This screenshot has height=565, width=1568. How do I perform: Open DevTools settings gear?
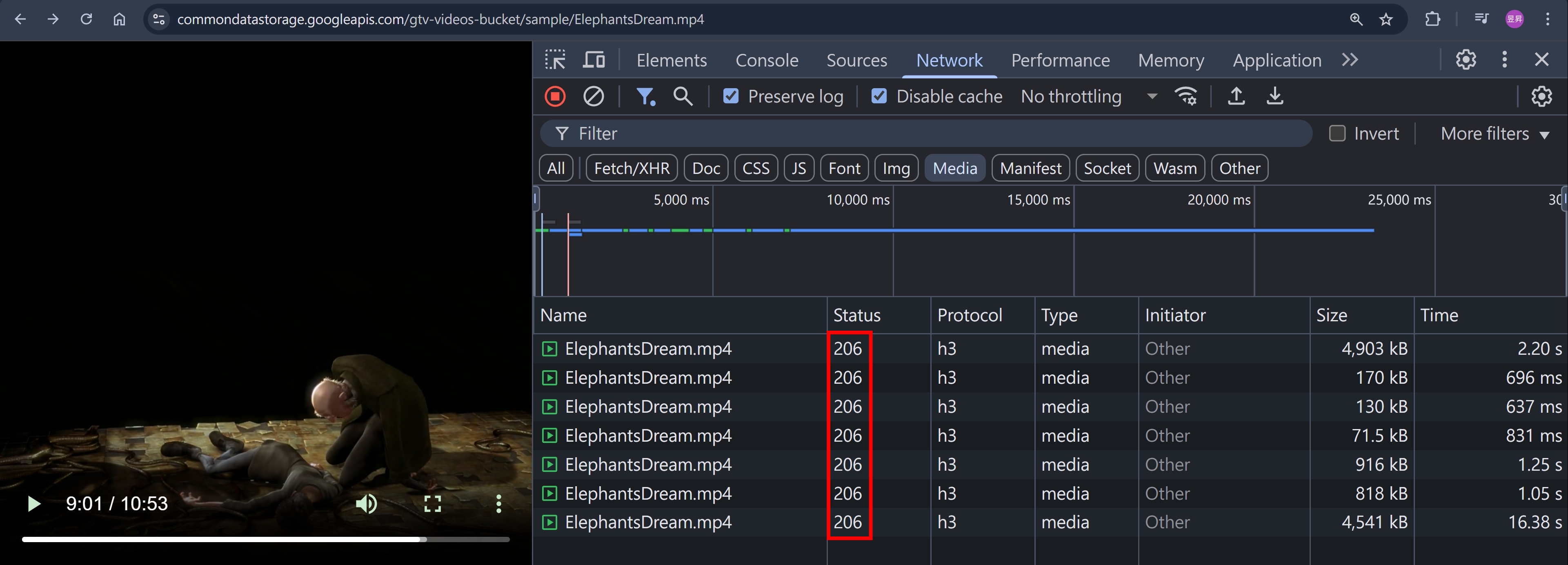(1466, 60)
